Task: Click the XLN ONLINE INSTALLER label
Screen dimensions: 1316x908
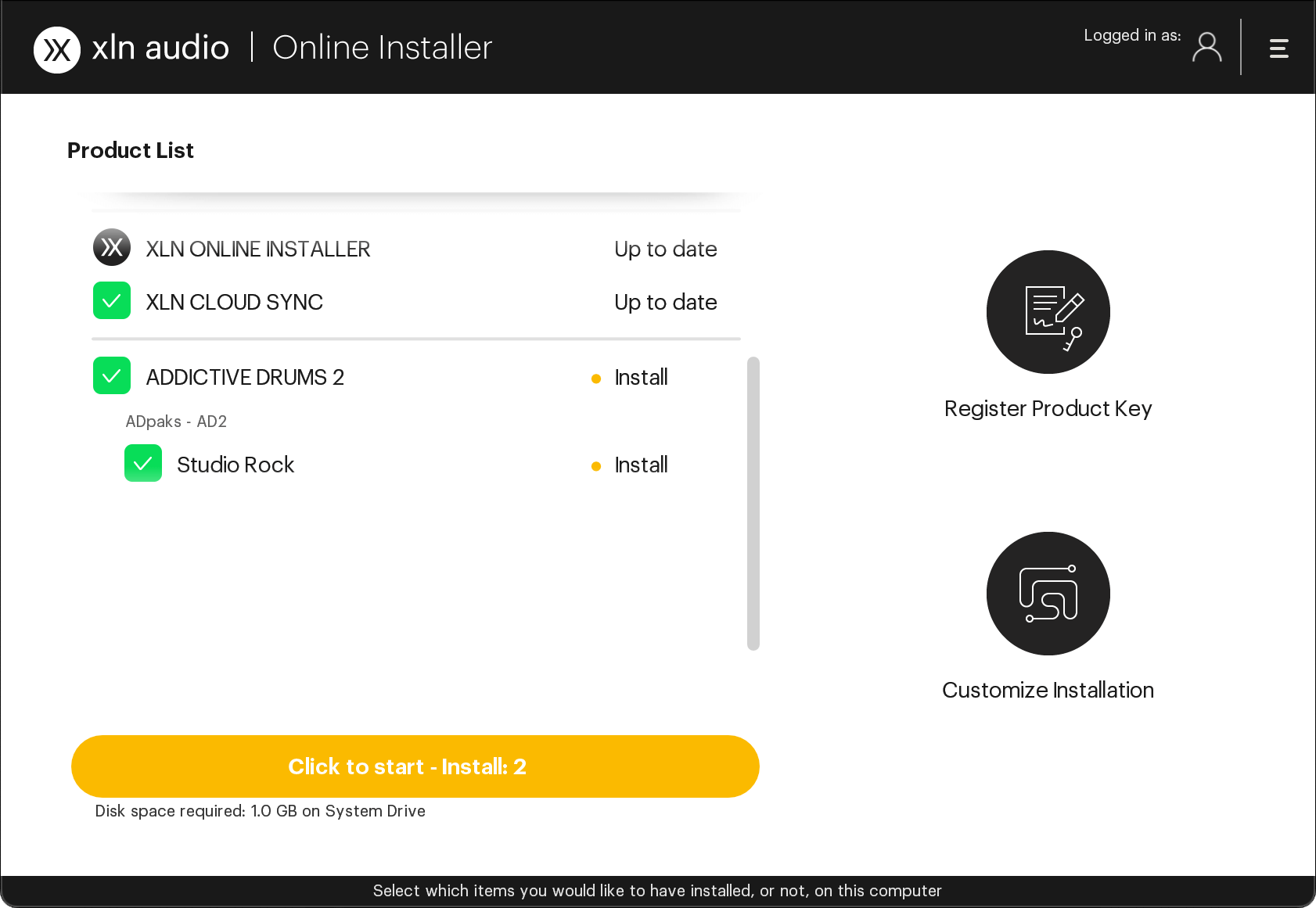Action: [x=258, y=249]
